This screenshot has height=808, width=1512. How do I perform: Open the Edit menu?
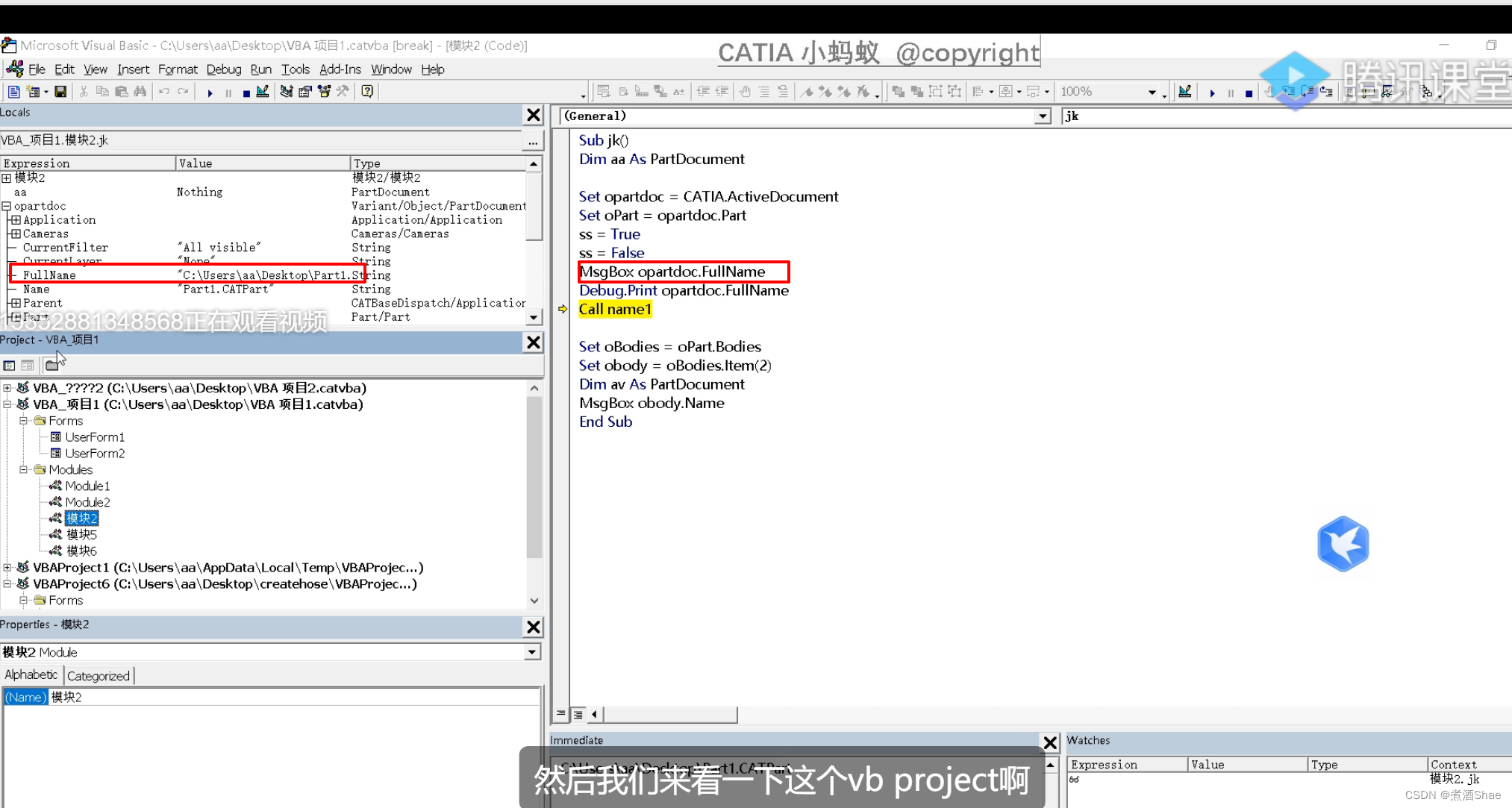tap(65, 69)
